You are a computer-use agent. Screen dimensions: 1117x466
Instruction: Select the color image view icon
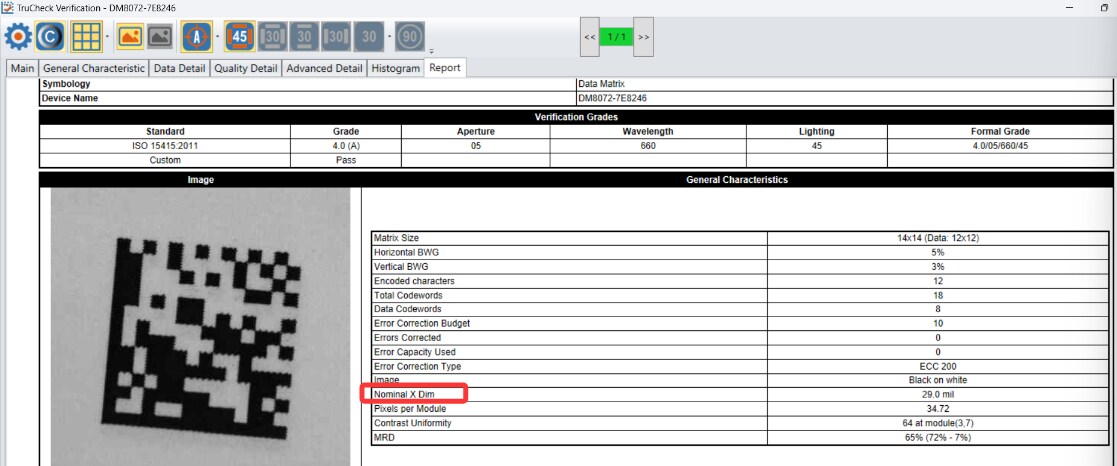point(130,37)
